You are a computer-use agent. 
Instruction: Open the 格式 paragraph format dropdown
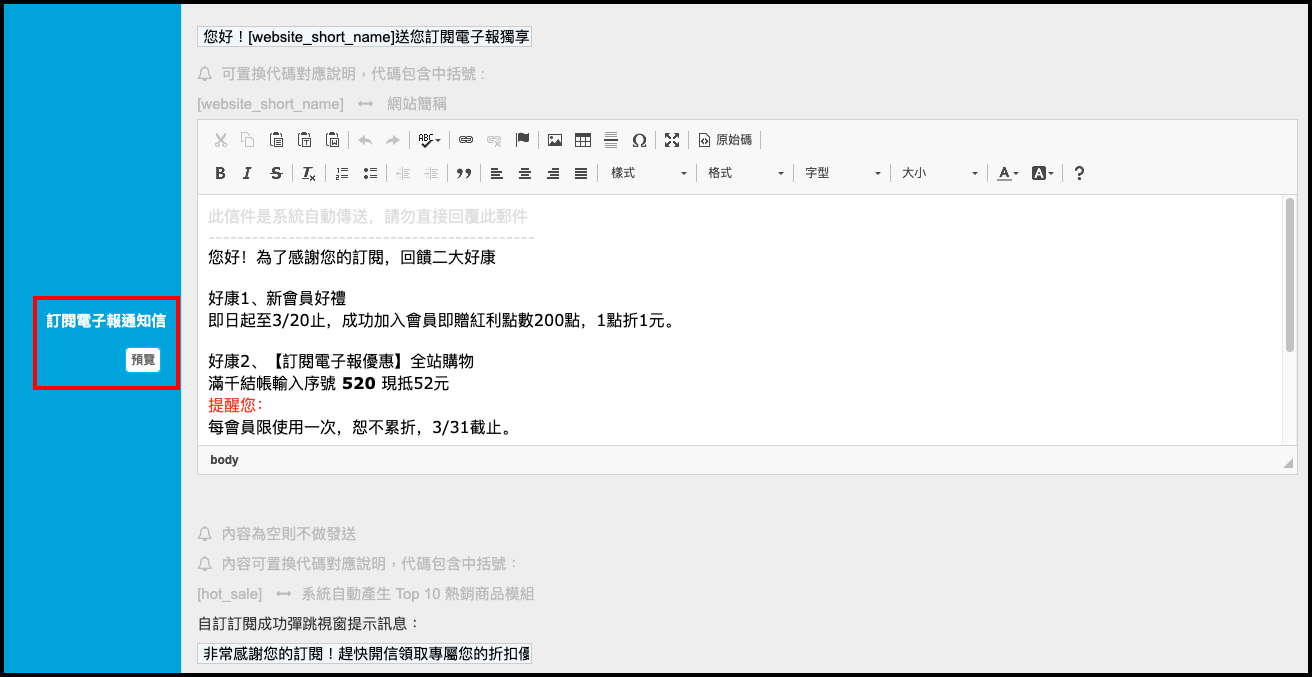tap(745, 173)
